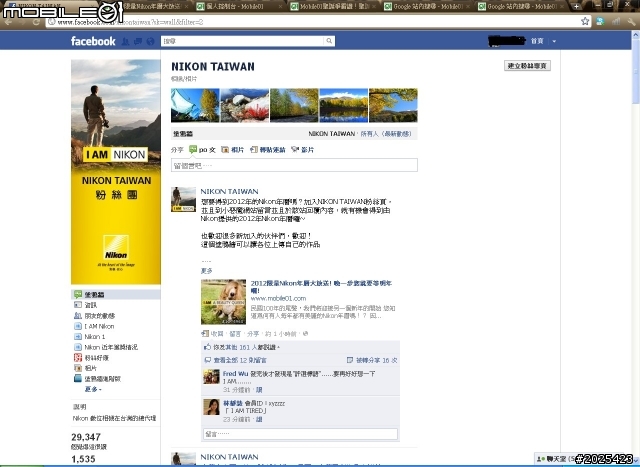Expand the first post with '更多'
This screenshot has height=467, width=640.
click(207, 271)
